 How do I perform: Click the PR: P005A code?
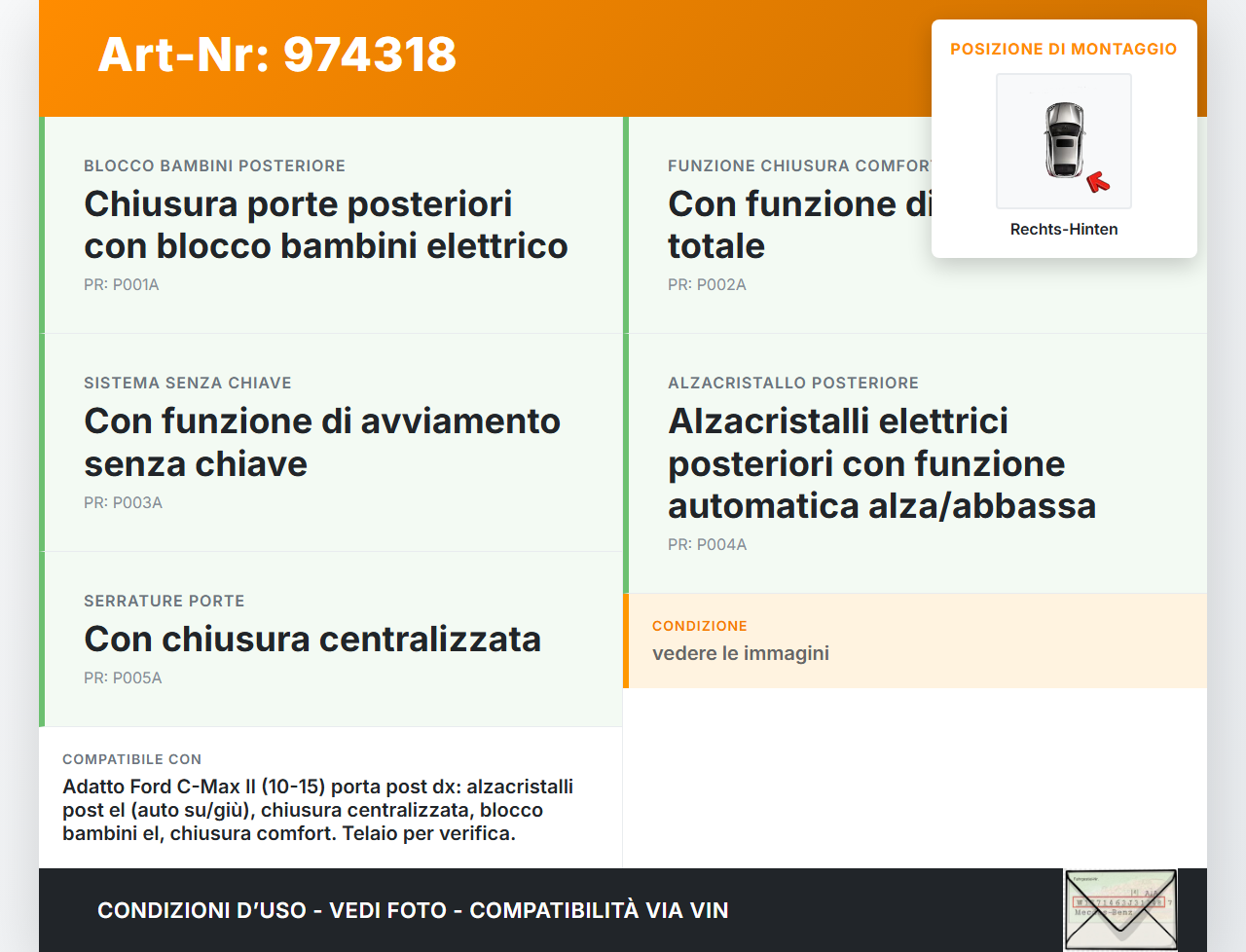click(123, 677)
